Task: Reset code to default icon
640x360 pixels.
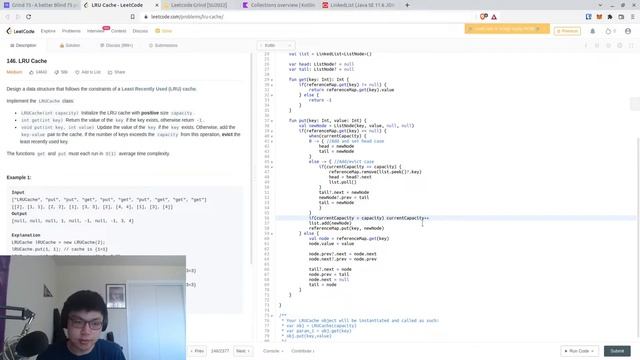Action: click(608, 45)
